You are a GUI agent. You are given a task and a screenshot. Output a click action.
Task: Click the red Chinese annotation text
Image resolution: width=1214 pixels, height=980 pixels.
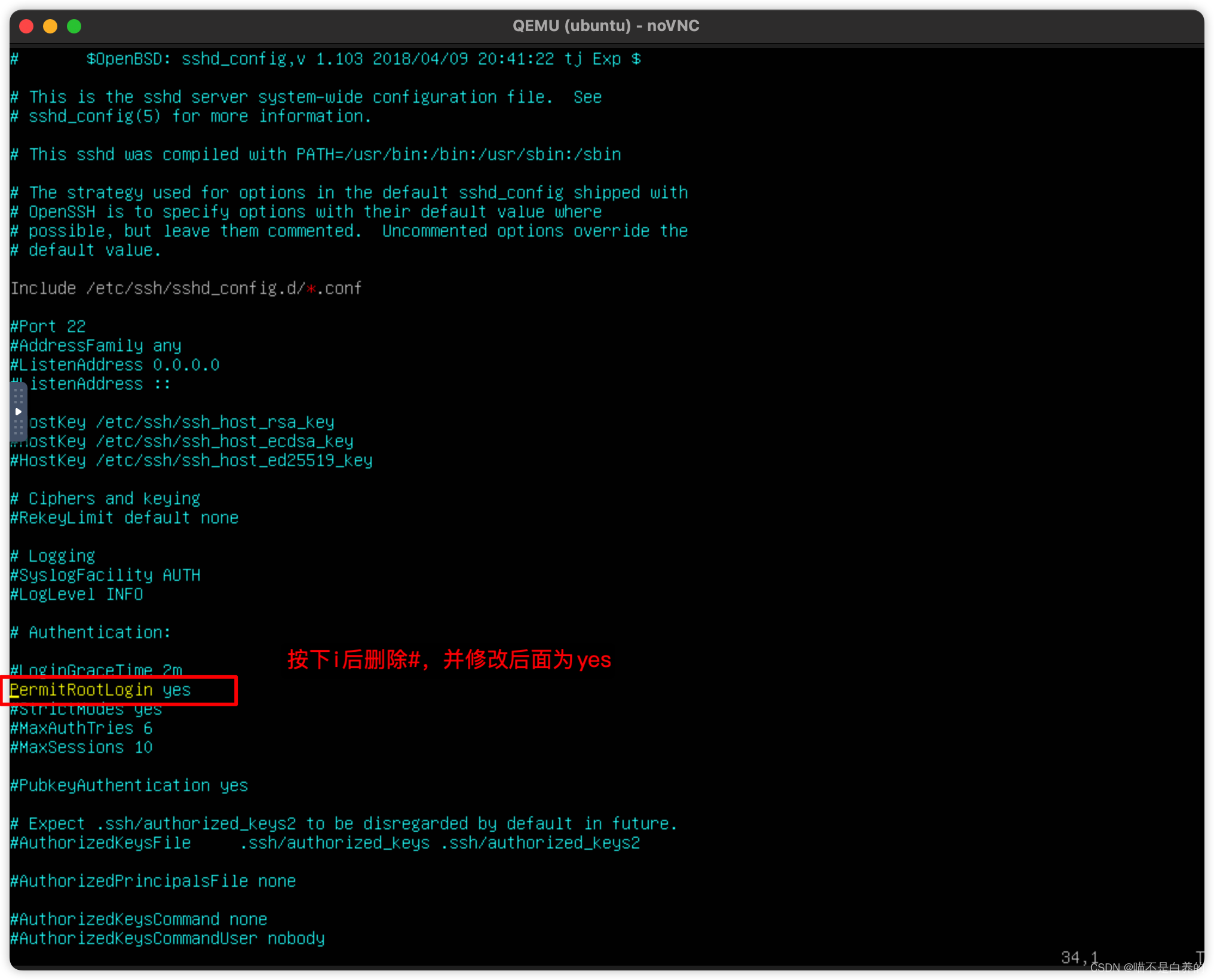[449, 660]
